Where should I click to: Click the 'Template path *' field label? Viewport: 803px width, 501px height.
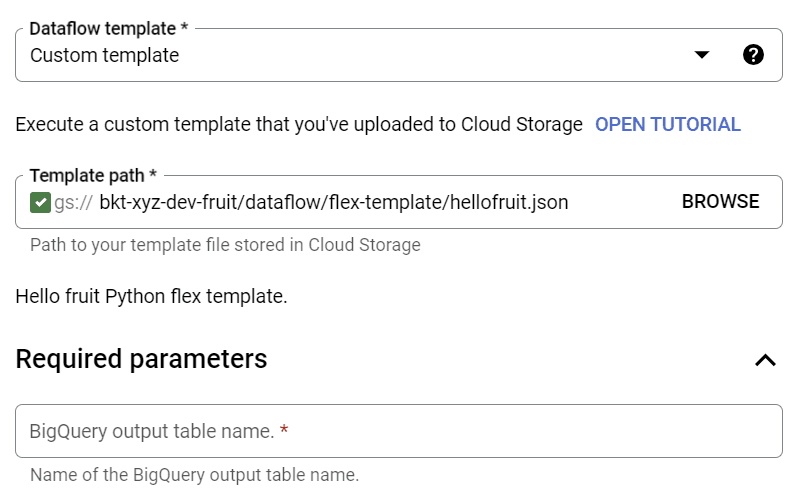pos(93,176)
